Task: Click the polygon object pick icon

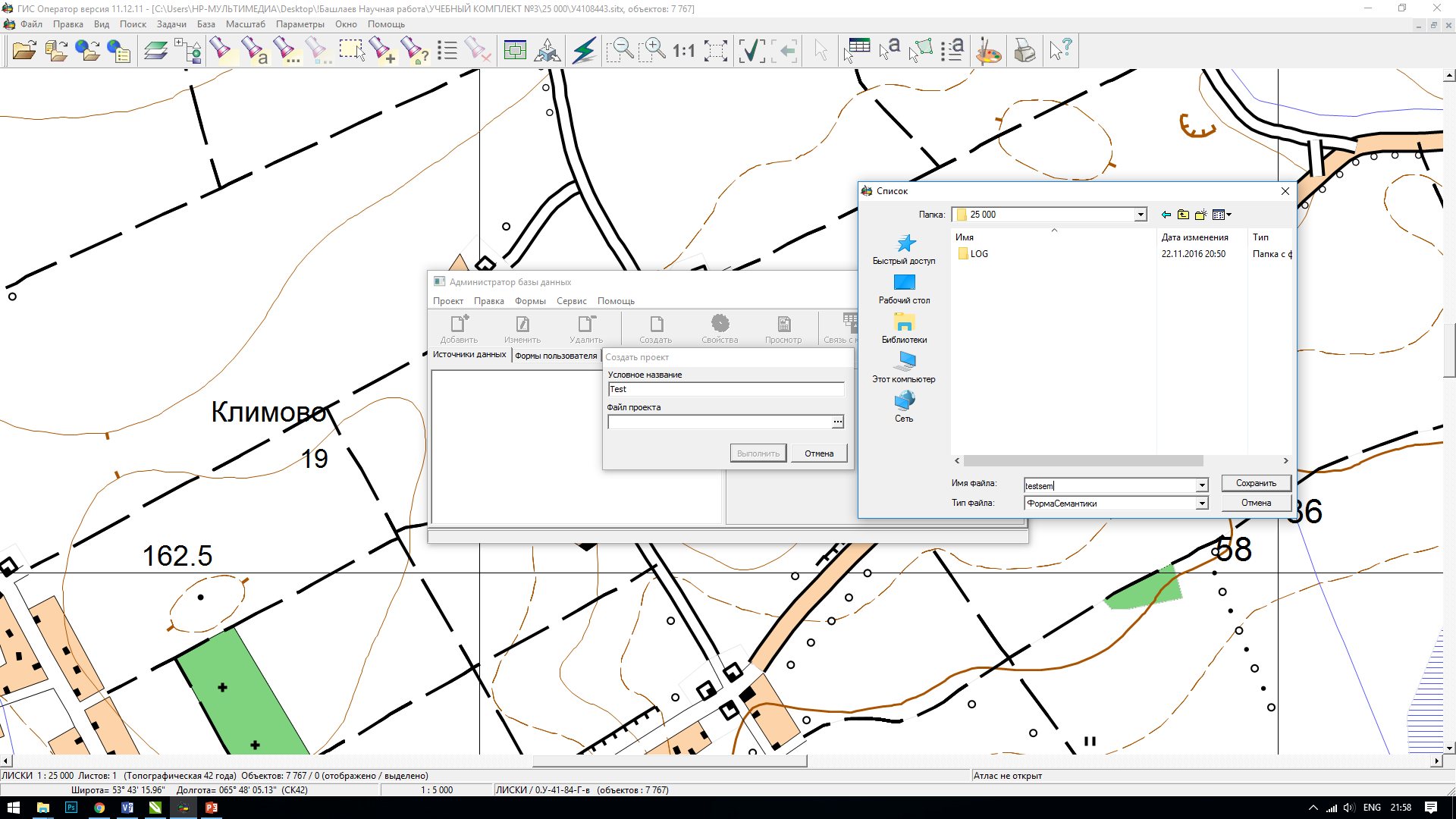Action: pyautogui.click(x=921, y=51)
